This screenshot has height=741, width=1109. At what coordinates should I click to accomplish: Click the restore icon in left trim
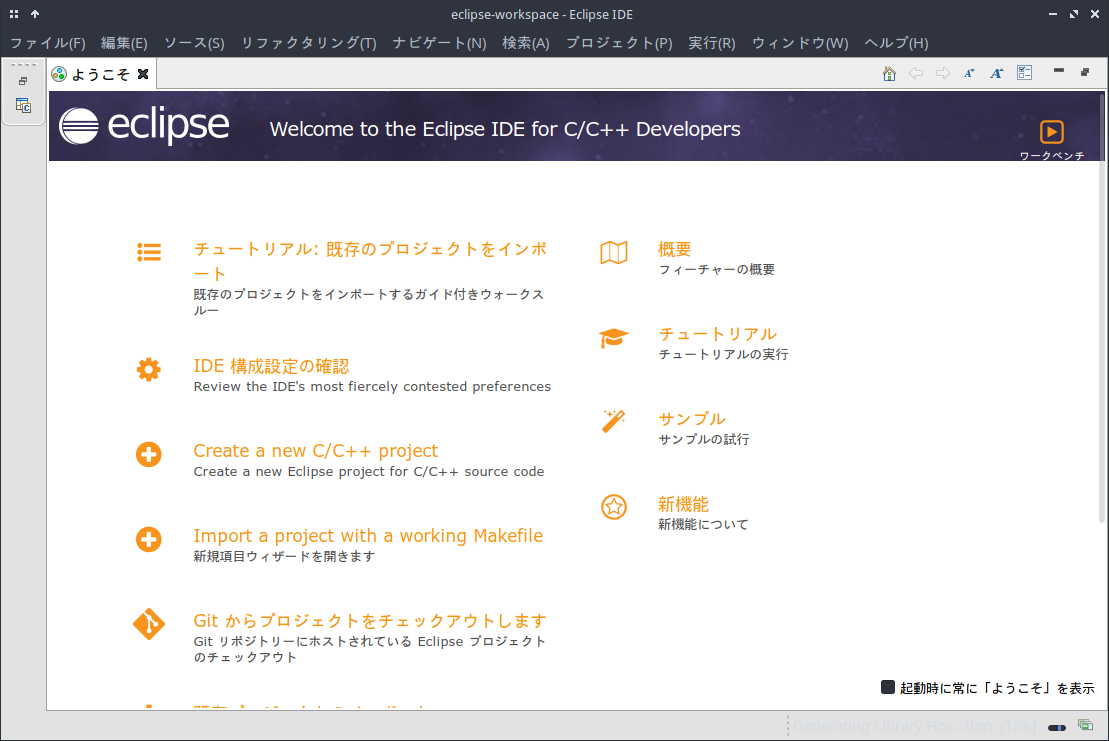[x=23, y=81]
